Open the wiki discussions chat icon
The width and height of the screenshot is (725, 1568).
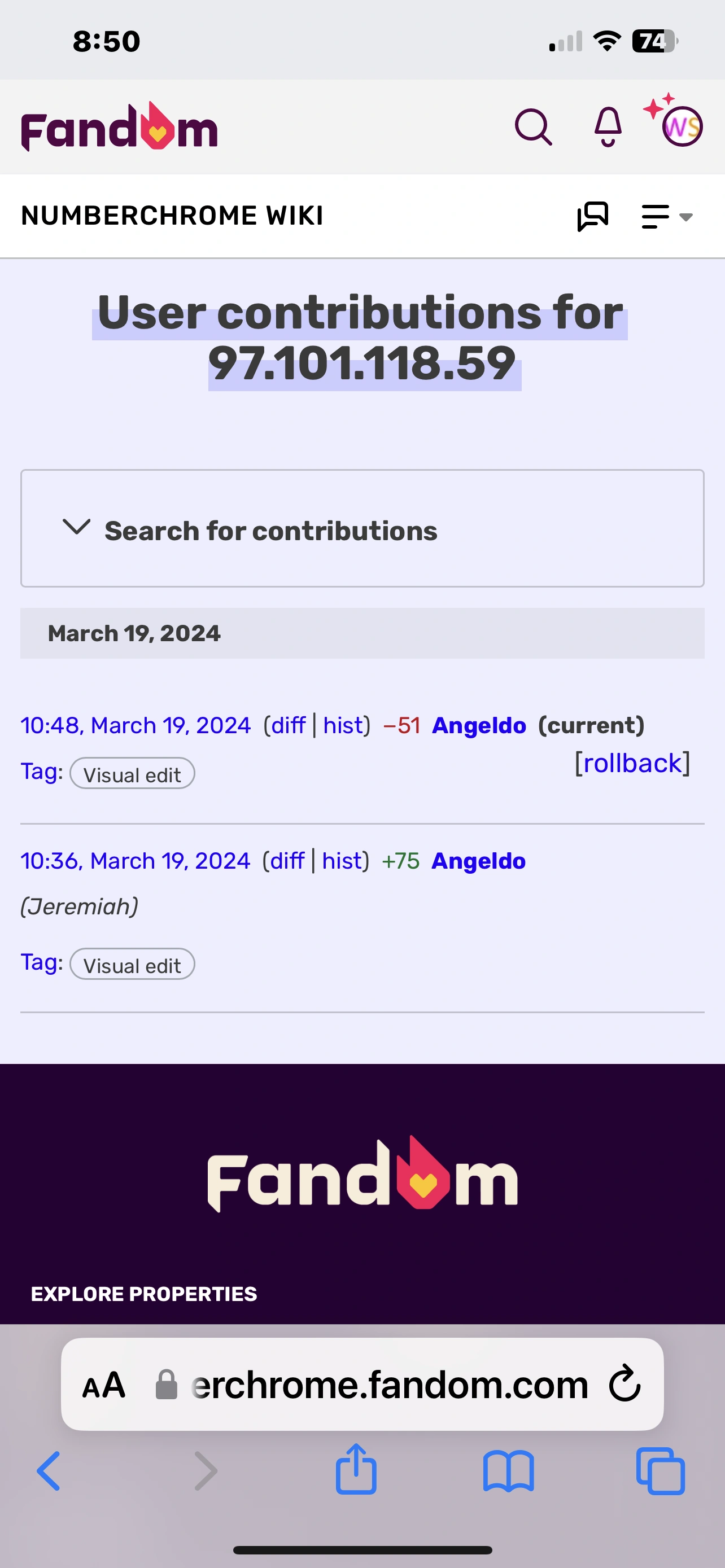pyautogui.click(x=592, y=217)
